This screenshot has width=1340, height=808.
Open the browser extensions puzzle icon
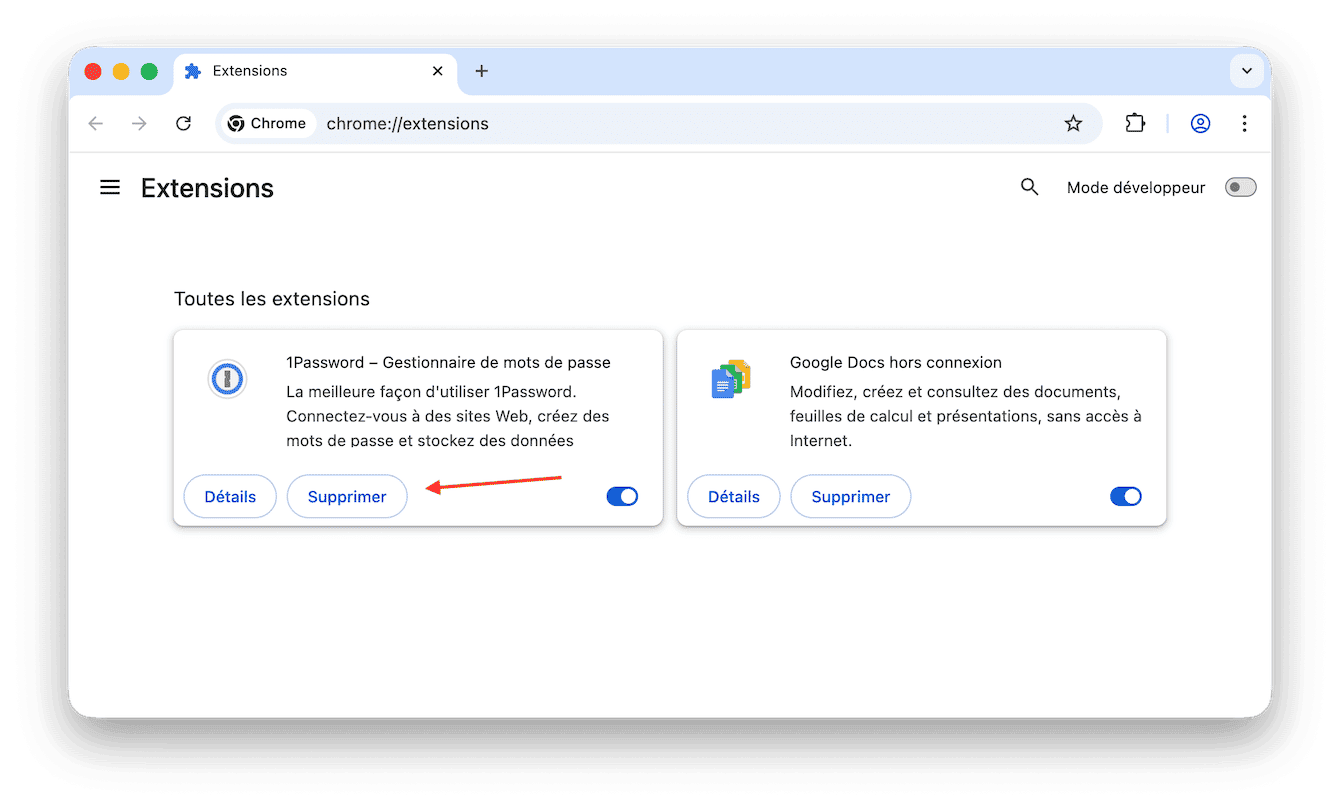[1135, 123]
